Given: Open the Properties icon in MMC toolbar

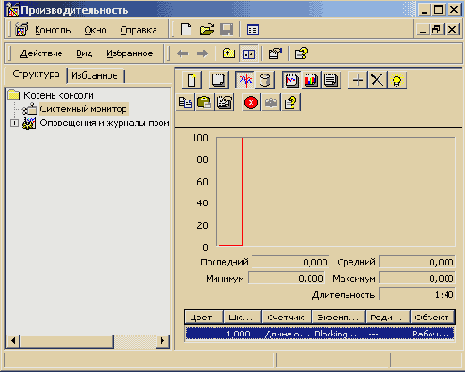Looking at the screenshot, I should [x=275, y=53].
